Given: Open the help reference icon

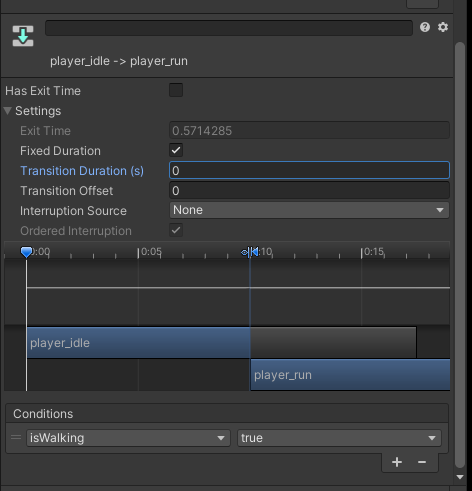Looking at the screenshot, I should coord(425,27).
